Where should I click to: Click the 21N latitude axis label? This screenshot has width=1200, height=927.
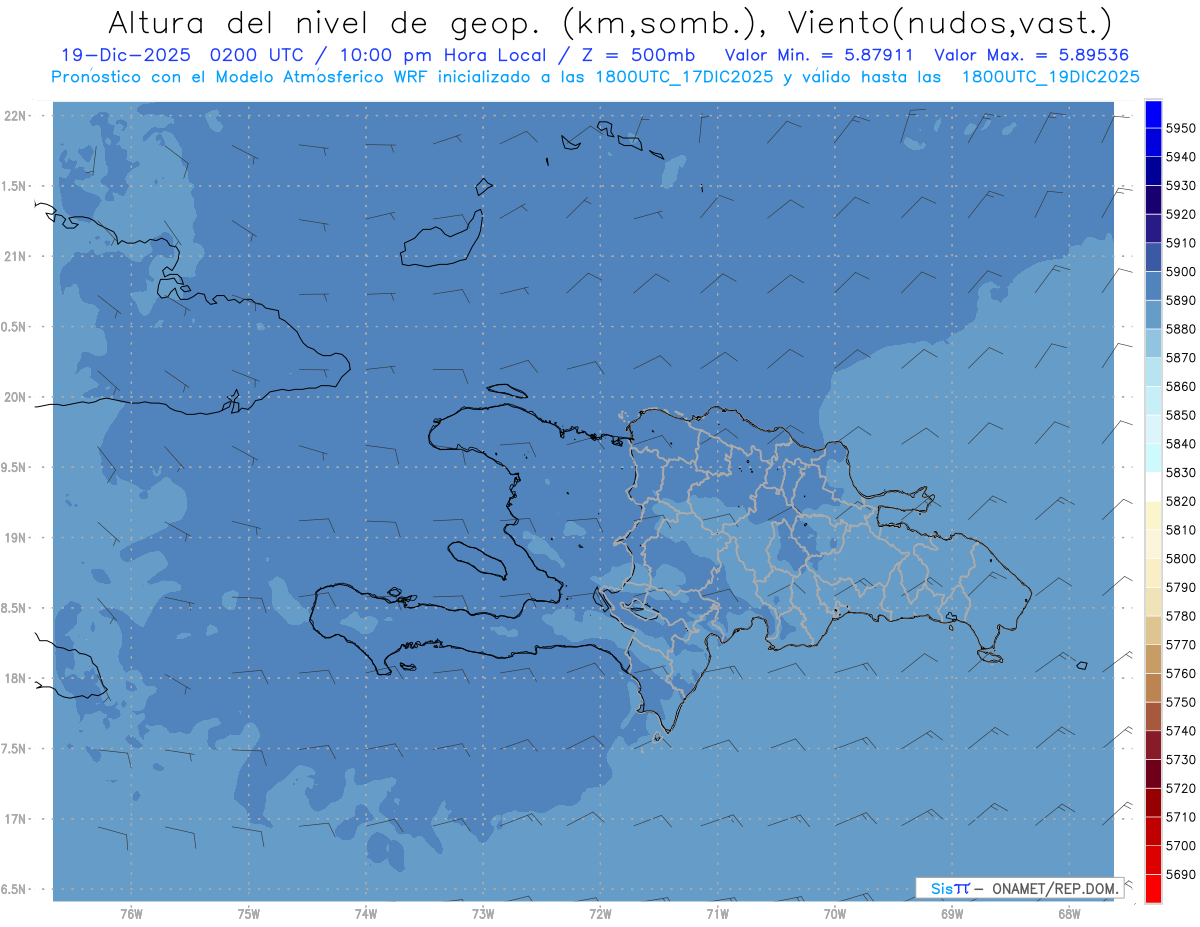pos(15,257)
